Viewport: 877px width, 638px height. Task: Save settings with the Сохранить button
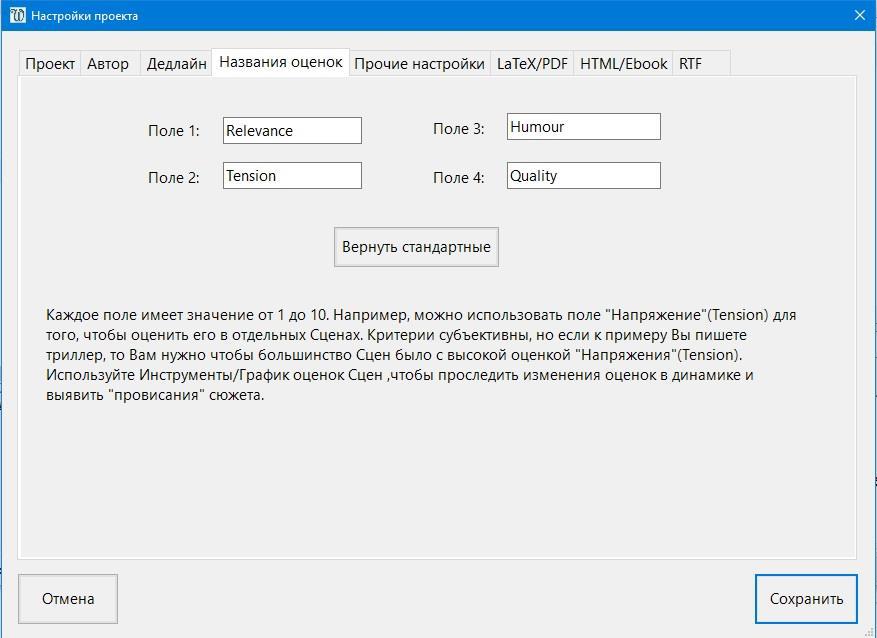click(x=806, y=599)
